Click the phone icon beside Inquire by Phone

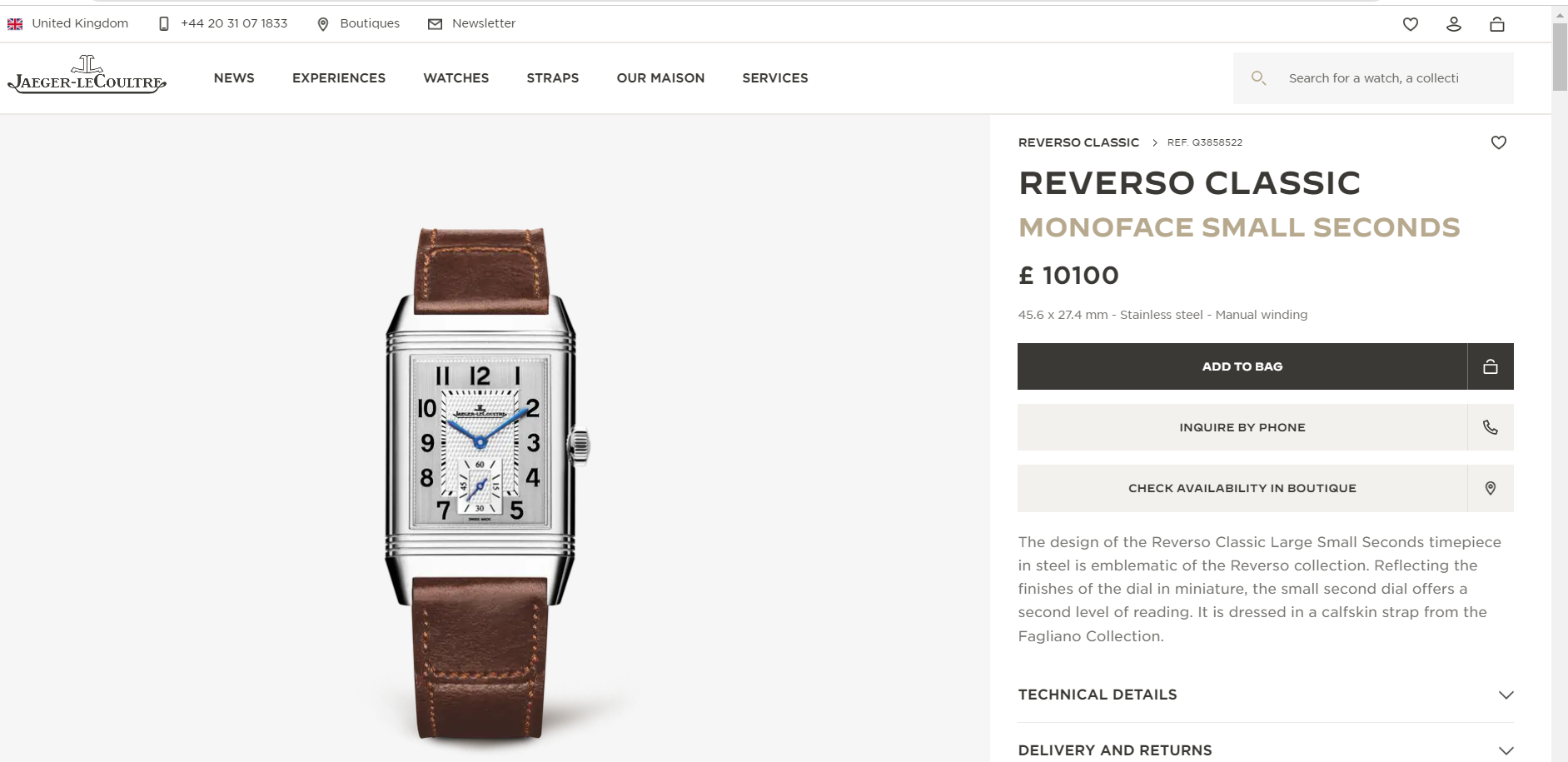(1491, 427)
